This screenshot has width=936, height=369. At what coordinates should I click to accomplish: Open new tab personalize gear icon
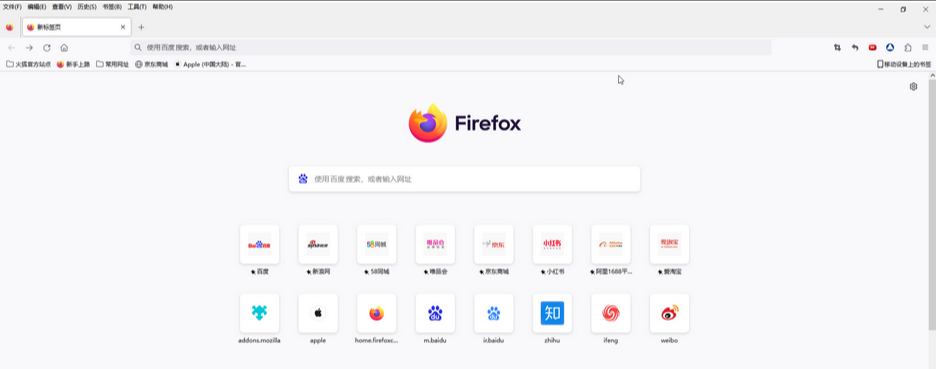tap(913, 87)
